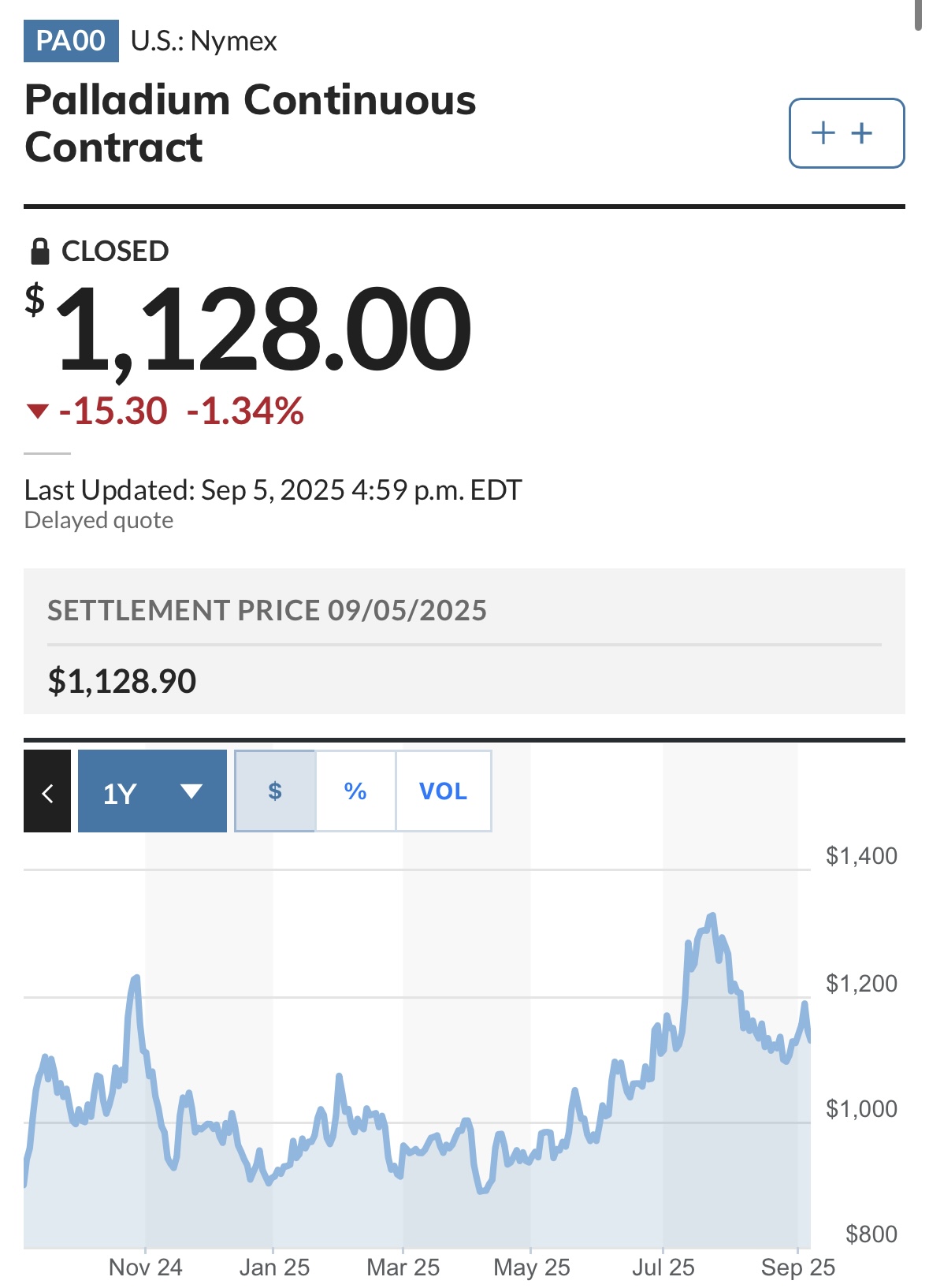Select the Palladium Continuous Contract title
The height and width of the screenshot is (1288, 929).
251,124
